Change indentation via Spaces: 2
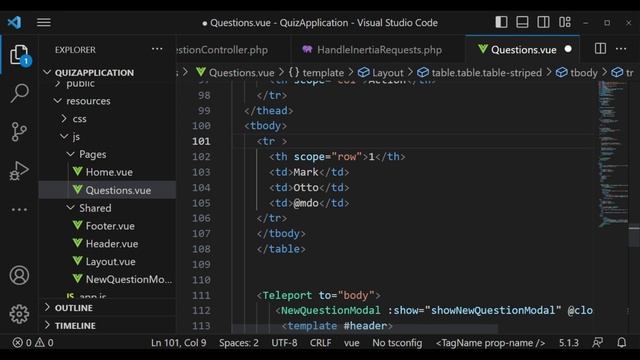This screenshot has width=640, height=360. click(x=239, y=343)
